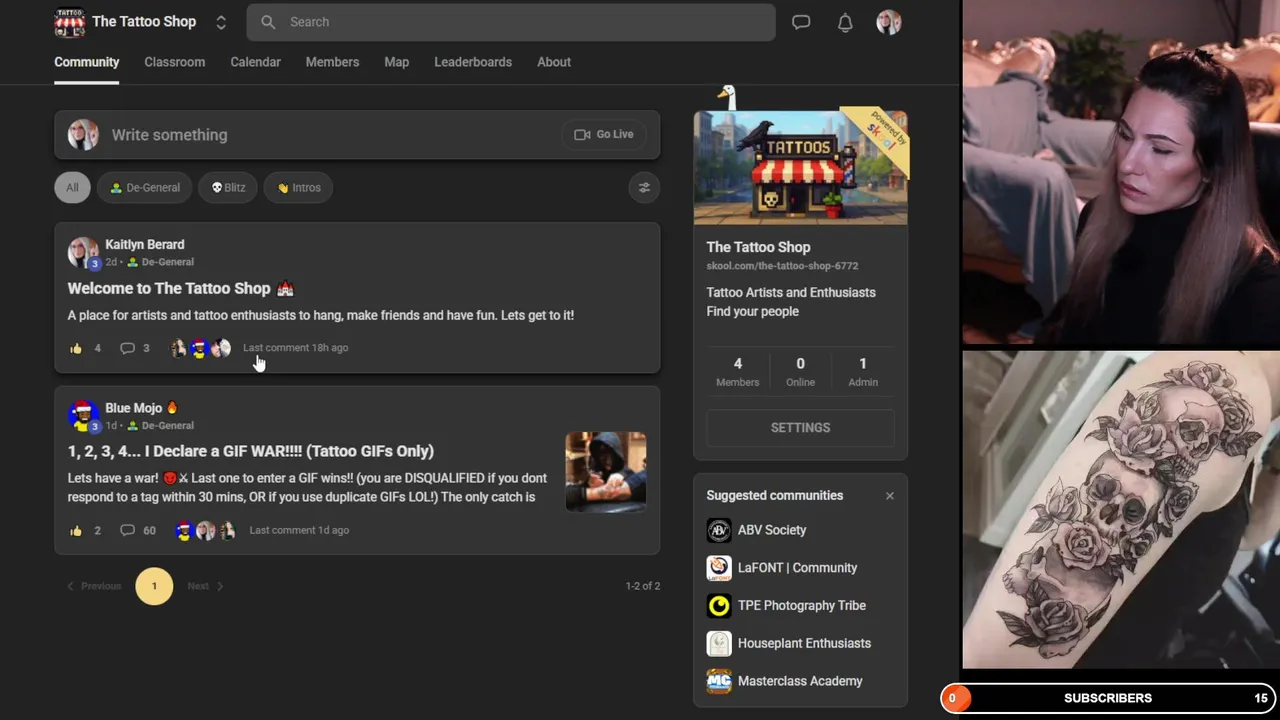Filter posts by De-General category
Screen dimensions: 1280x720
coord(145,187)
